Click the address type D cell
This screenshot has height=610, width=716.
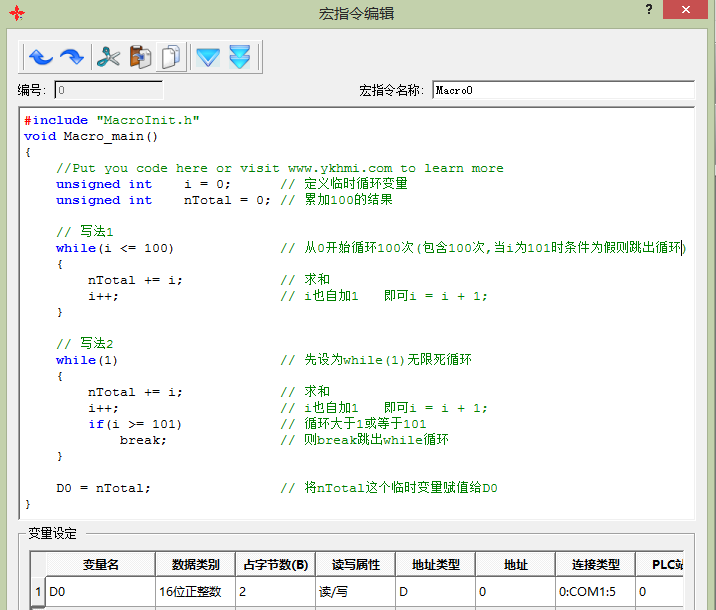(x=435, y=592)
